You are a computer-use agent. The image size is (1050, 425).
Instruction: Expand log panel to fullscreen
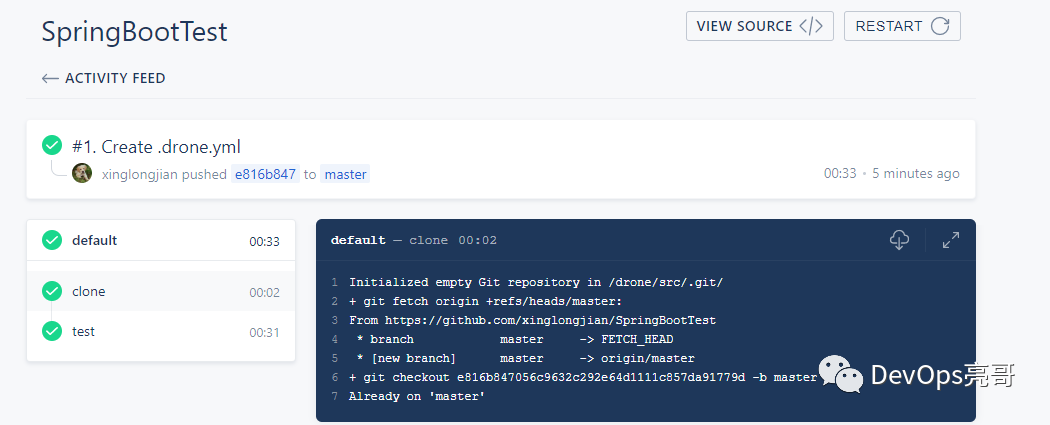click(951, 240)
